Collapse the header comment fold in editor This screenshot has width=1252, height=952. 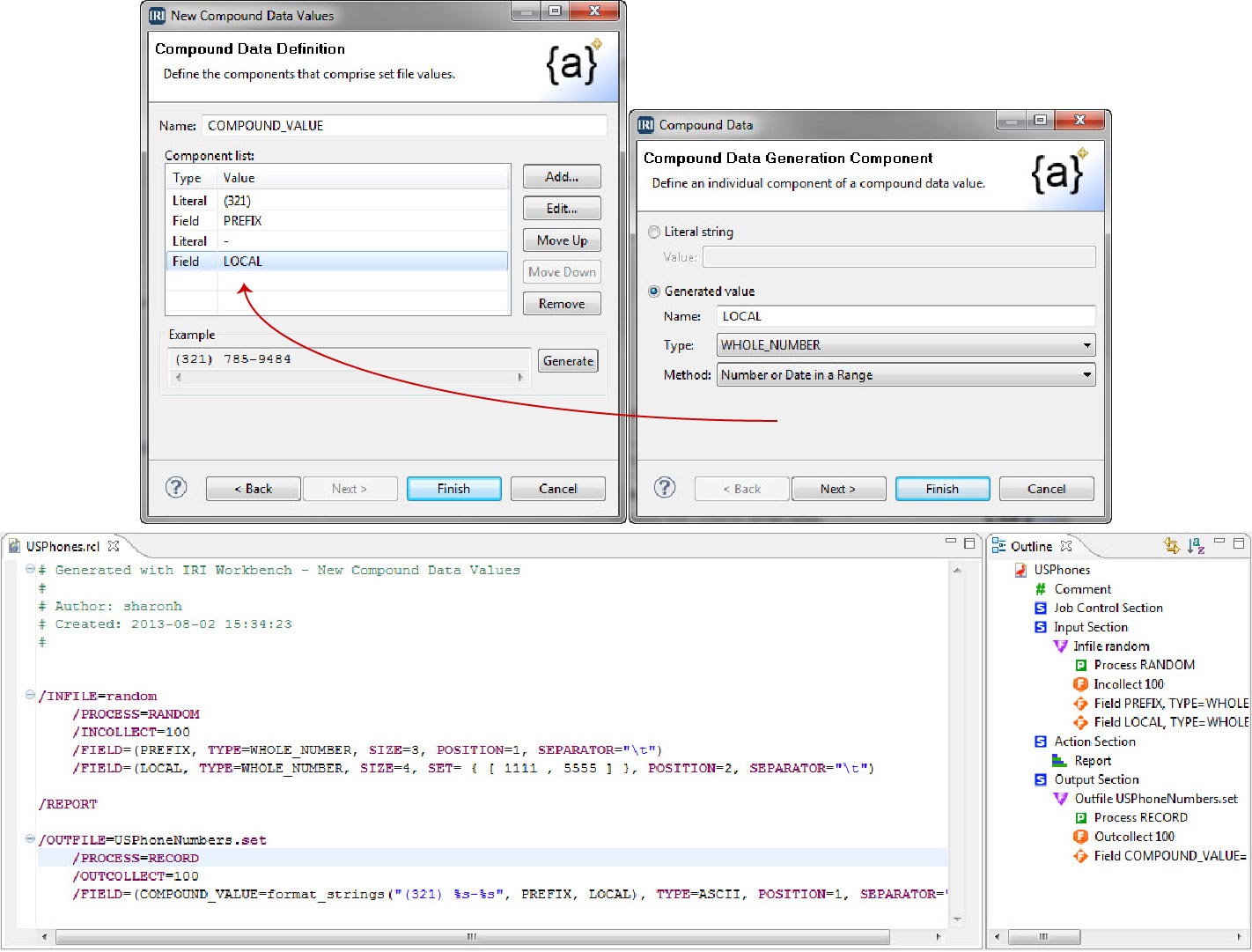[30, 570]
